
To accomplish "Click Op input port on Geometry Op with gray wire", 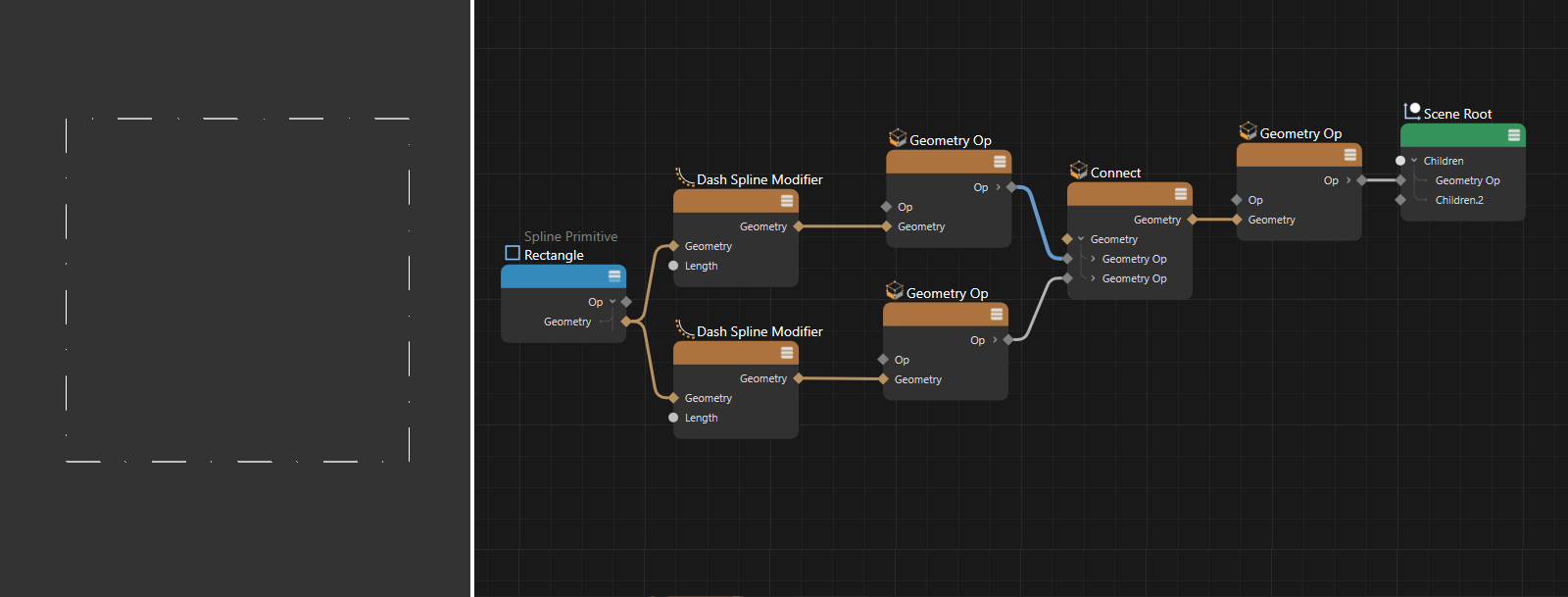I will [x=883, y=360].
